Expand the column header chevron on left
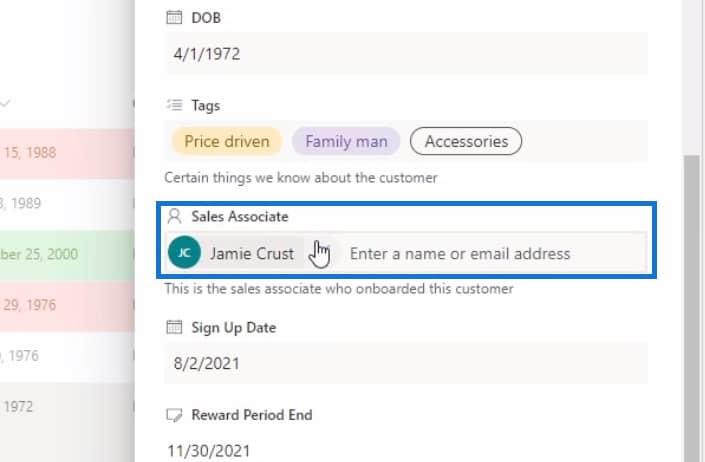This screenshot has height=462, width=705. [x=4, y=103]
